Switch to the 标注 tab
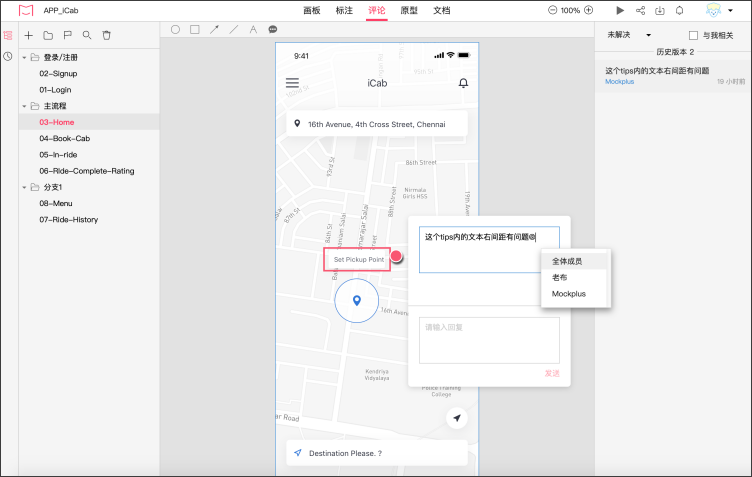The image size is (752, 477). tap(345, 10)
